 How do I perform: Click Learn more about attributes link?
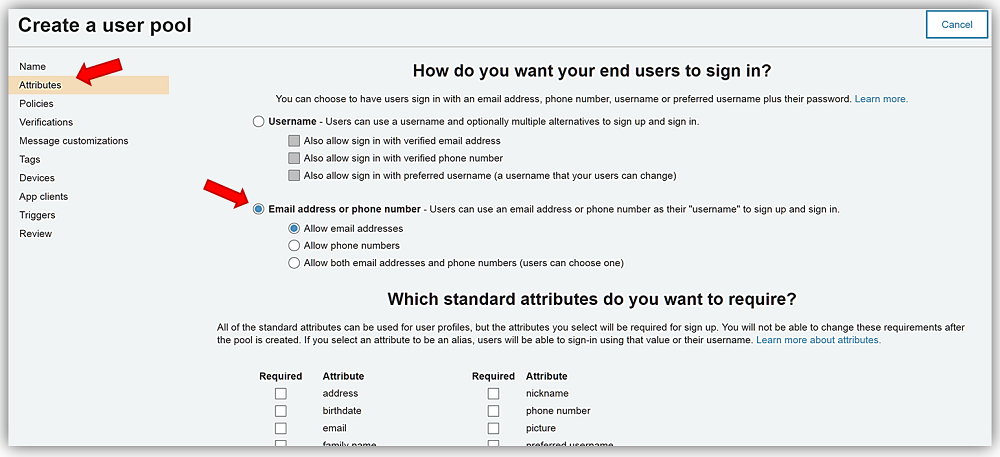[818, 340]
